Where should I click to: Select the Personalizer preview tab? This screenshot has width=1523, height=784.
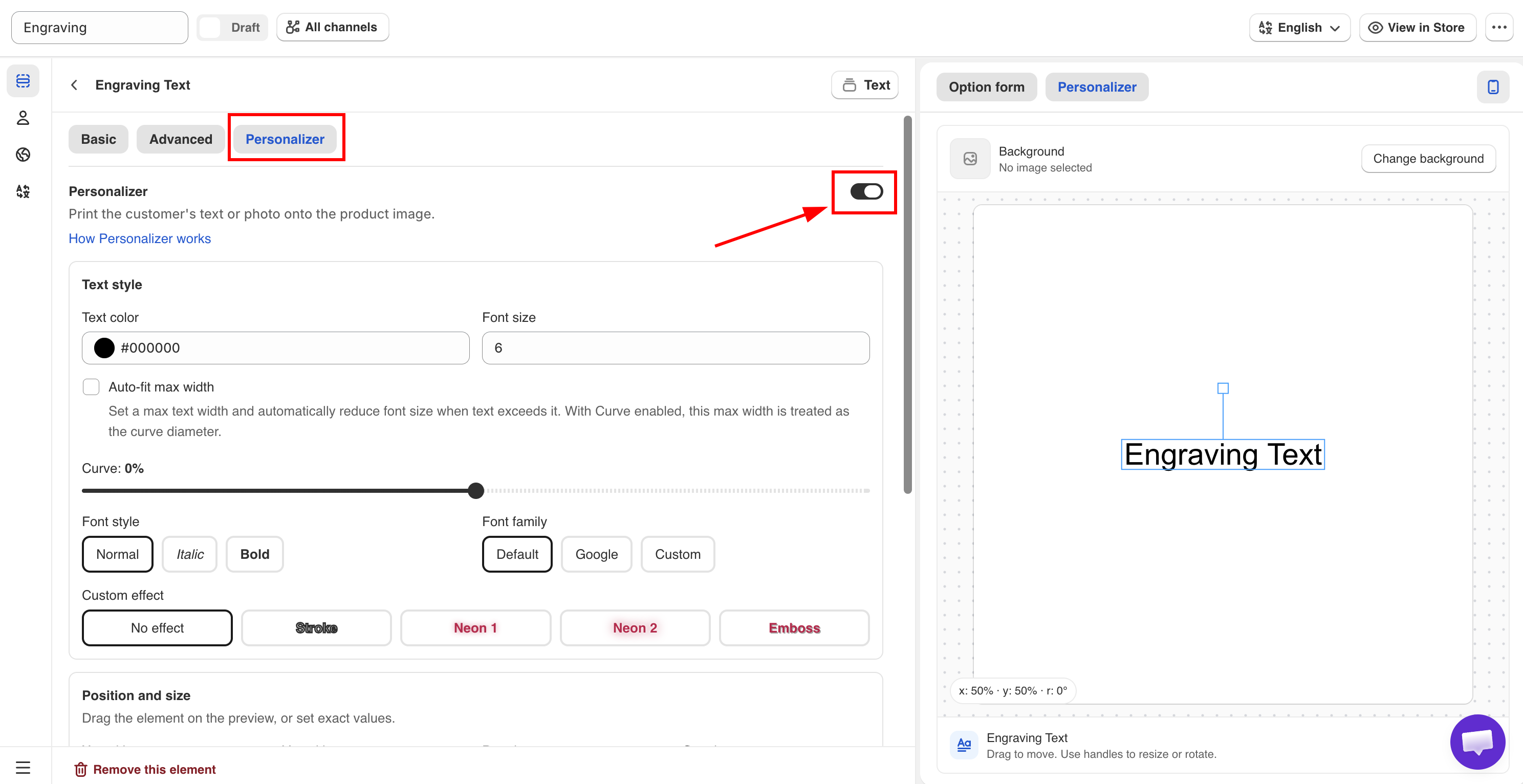[1097, 87]
